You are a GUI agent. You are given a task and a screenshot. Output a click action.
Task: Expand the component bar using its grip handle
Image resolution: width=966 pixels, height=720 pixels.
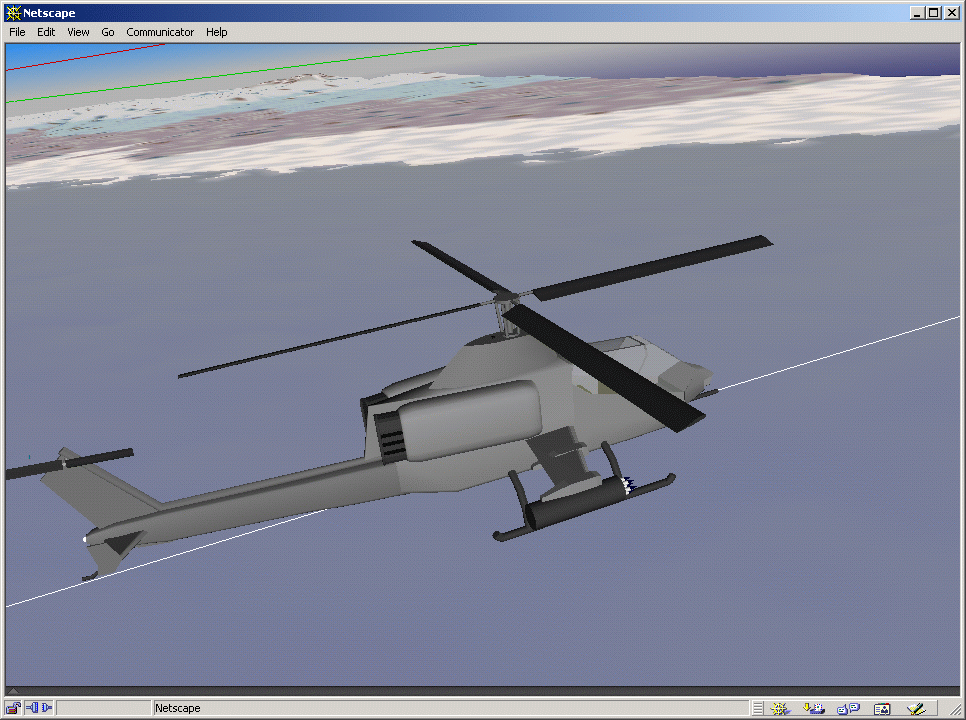tap(758, 708)
